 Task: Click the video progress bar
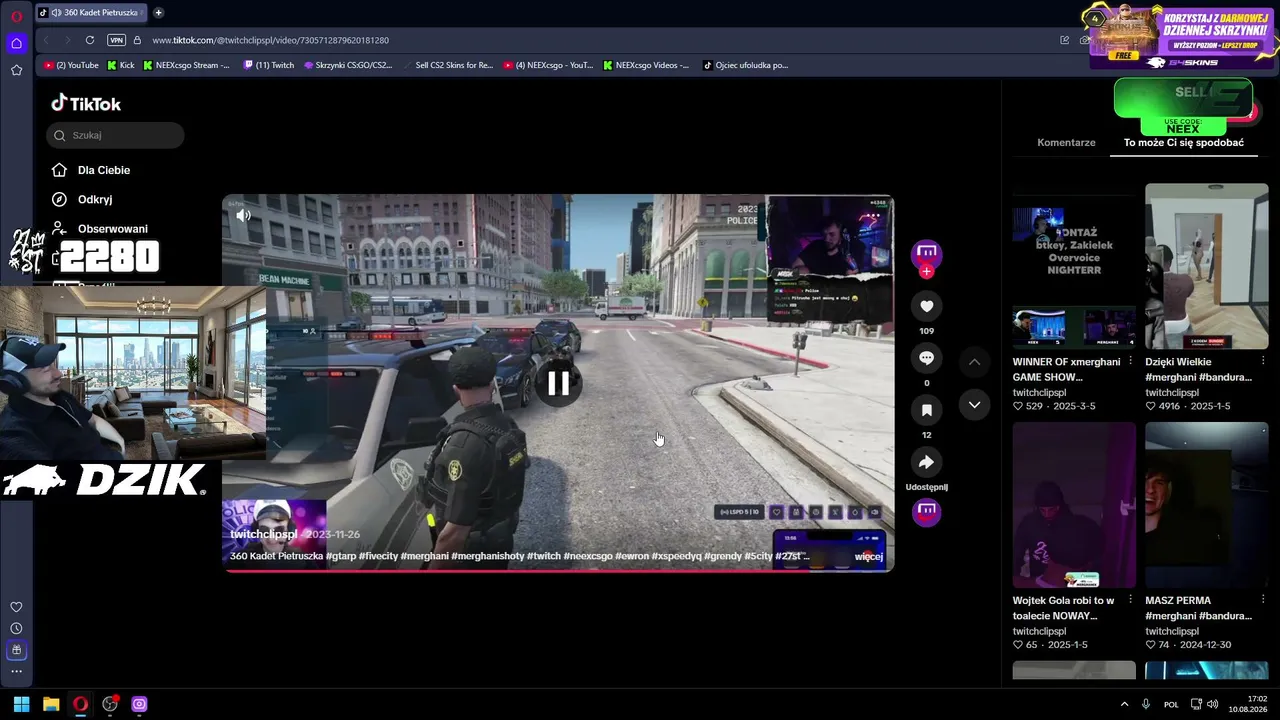pyautogui.click(x=558, y=570)
